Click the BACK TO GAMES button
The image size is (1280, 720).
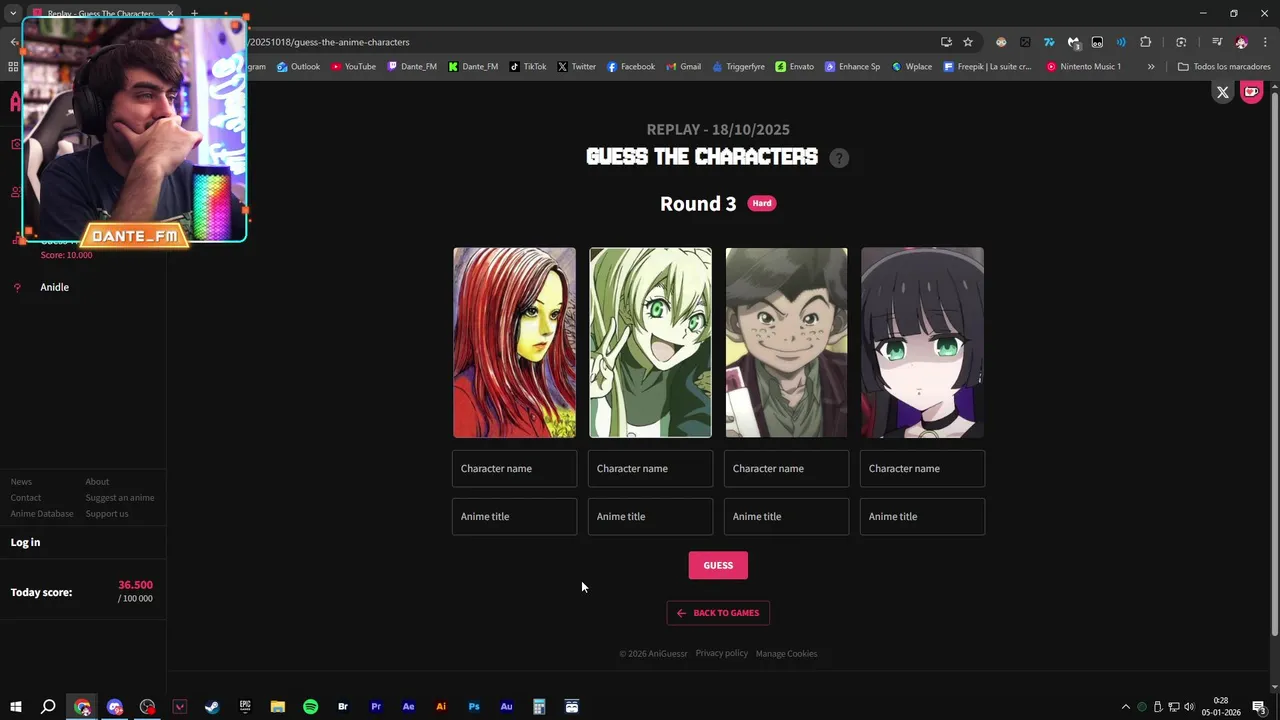718,613
